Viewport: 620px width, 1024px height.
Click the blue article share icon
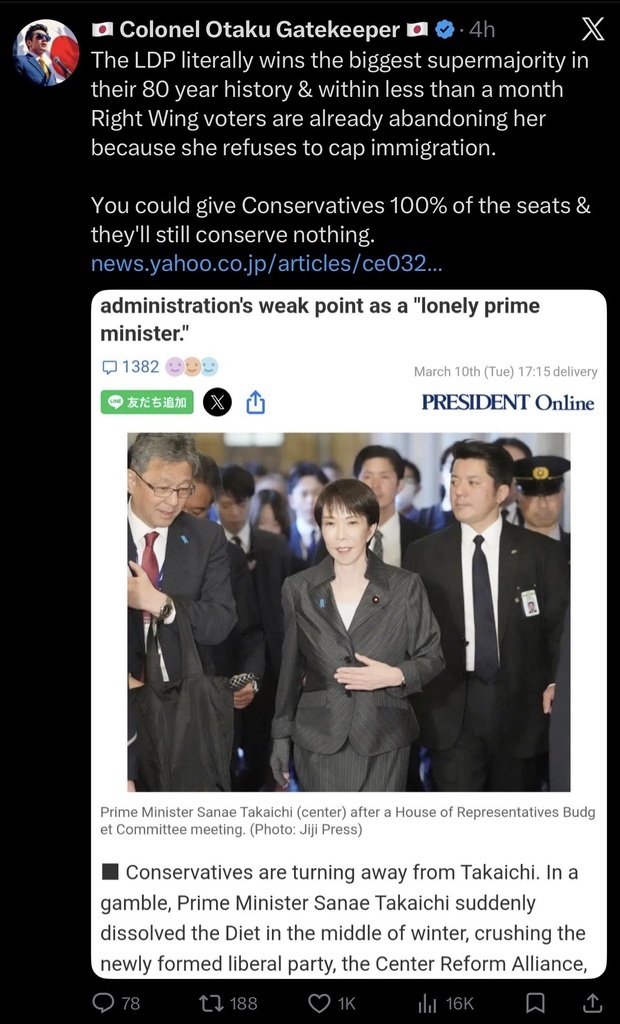pos(255,402)
